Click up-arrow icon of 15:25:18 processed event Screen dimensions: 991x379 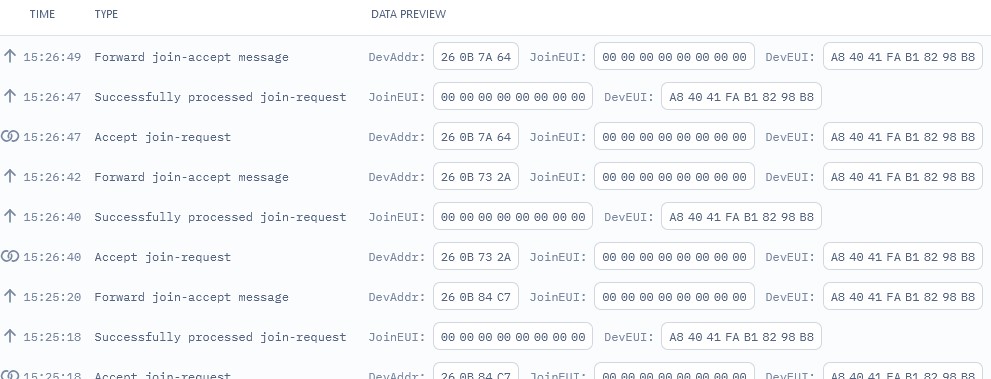(x=9, y=336)
